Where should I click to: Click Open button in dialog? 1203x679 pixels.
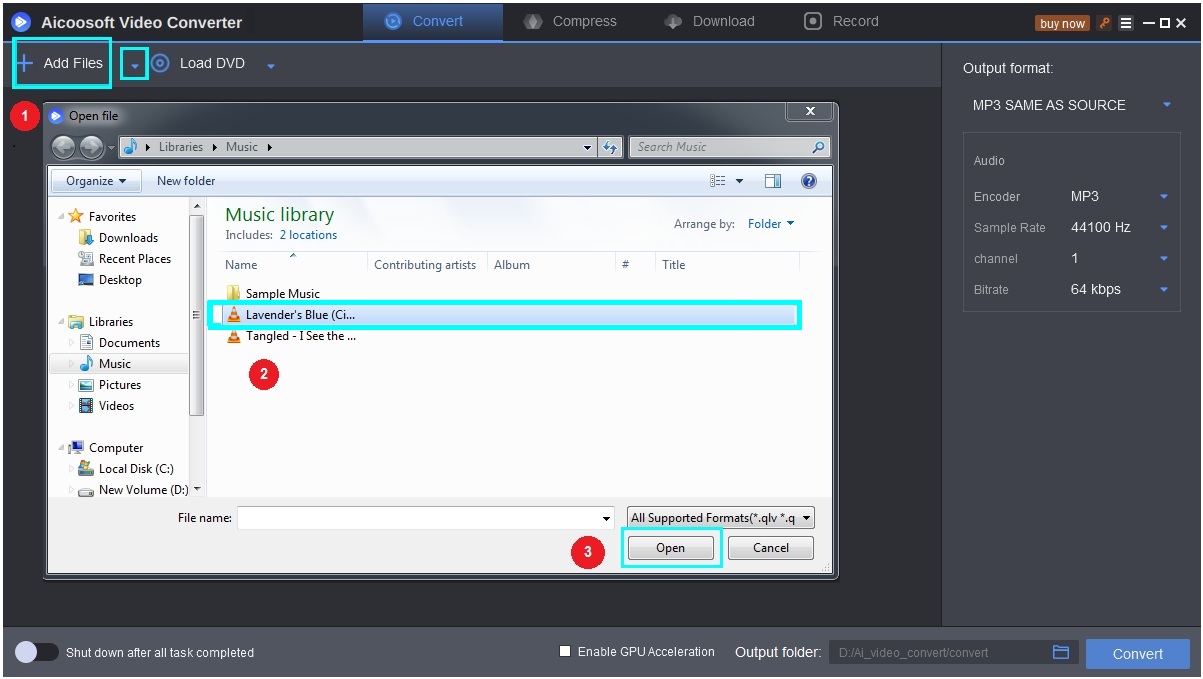tap(670, 548)
